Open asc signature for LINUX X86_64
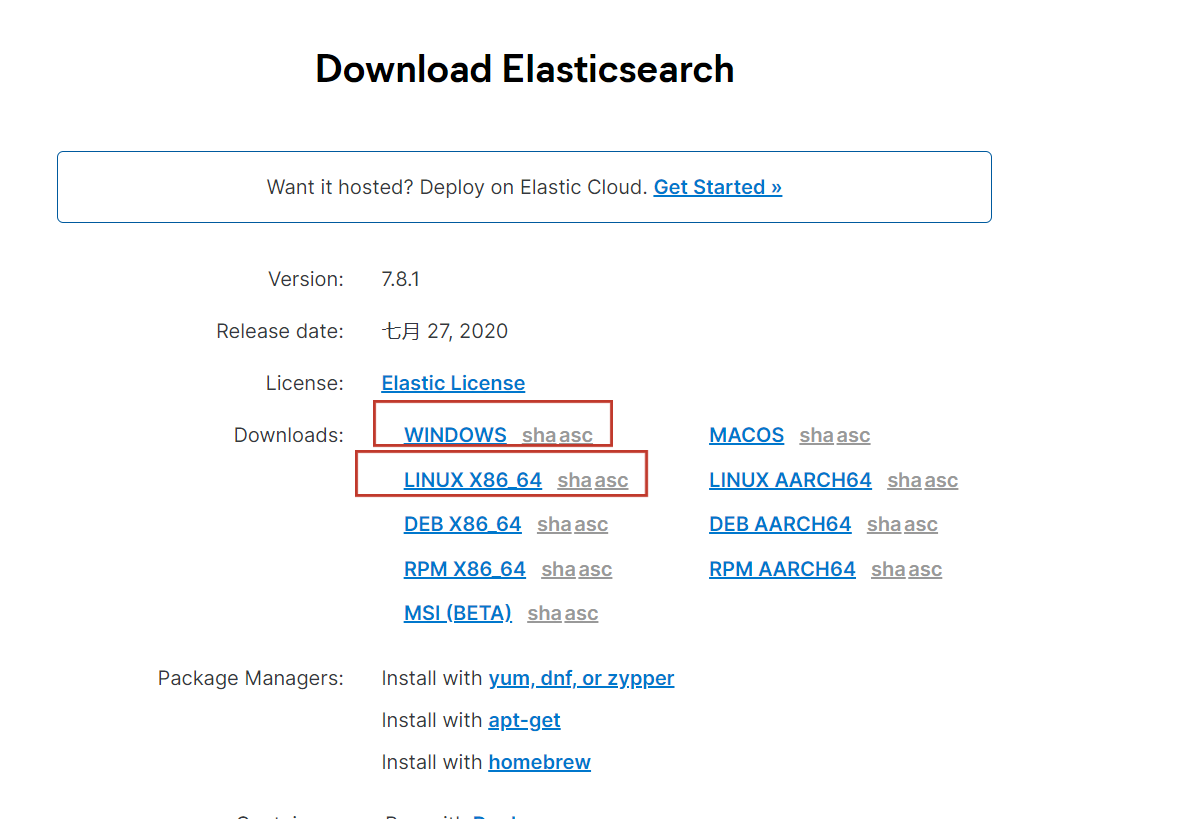Screen dimensions: 1179x819 (x=611, y=480)
